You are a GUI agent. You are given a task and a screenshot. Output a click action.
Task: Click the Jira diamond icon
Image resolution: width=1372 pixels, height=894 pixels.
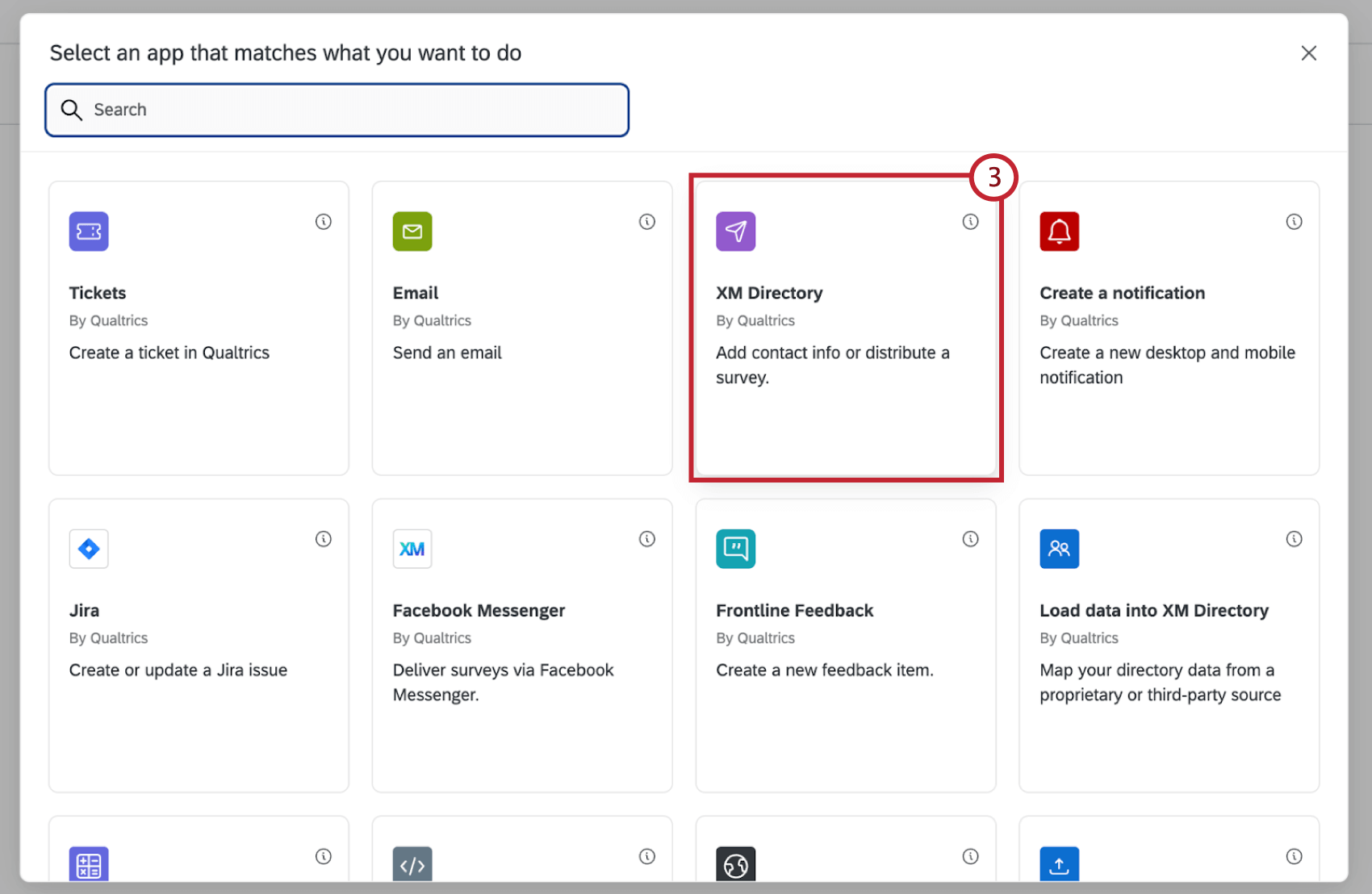[x=89, y=549]
